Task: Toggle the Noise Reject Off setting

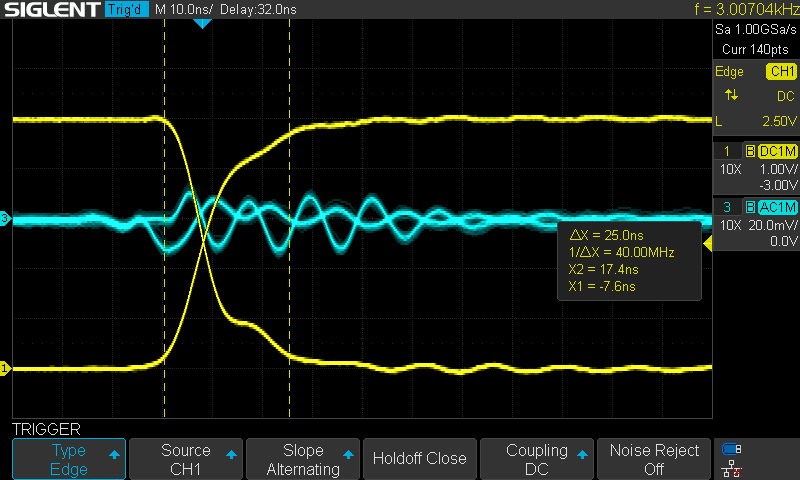Action: click(654, 459)
